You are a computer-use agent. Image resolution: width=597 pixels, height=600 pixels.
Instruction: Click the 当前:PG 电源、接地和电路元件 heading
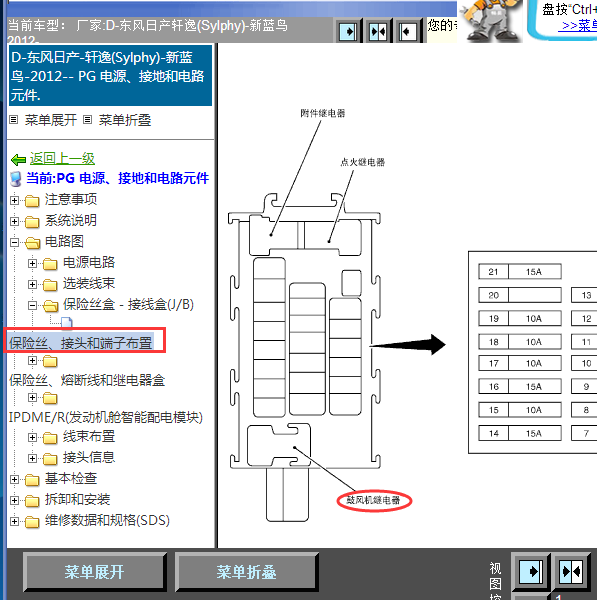click(117, 178)
